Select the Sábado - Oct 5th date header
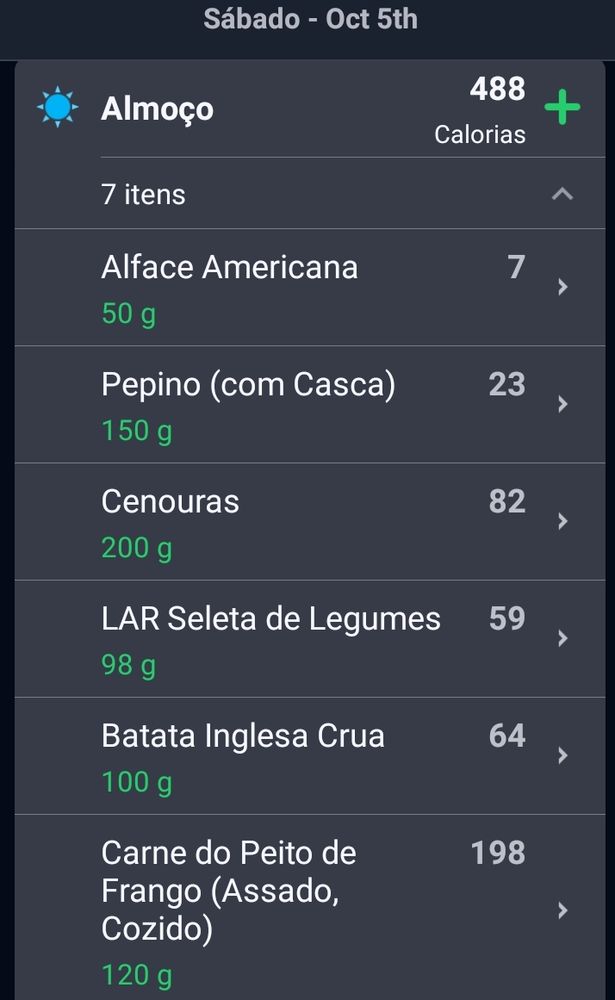Image resolution: width=615 pixels, height=1000 pixels. tap(307, 18)
